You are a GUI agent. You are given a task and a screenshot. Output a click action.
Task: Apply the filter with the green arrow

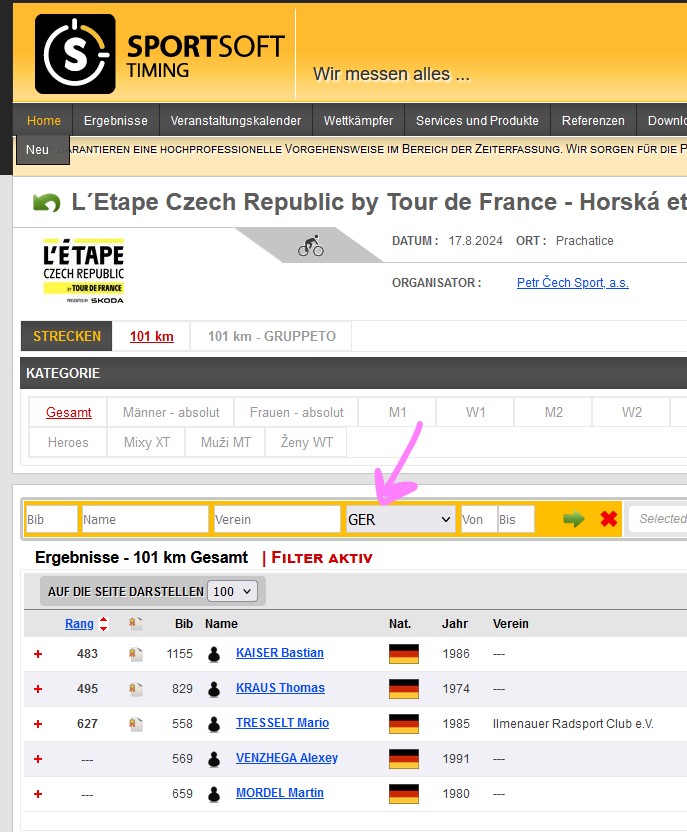click(573, 519)
